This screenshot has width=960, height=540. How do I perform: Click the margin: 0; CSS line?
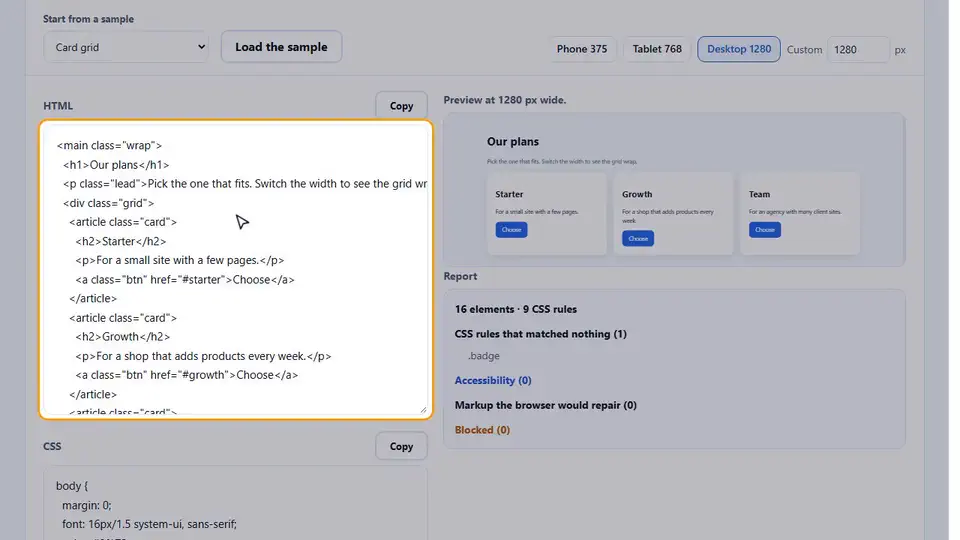click(86, 505)
